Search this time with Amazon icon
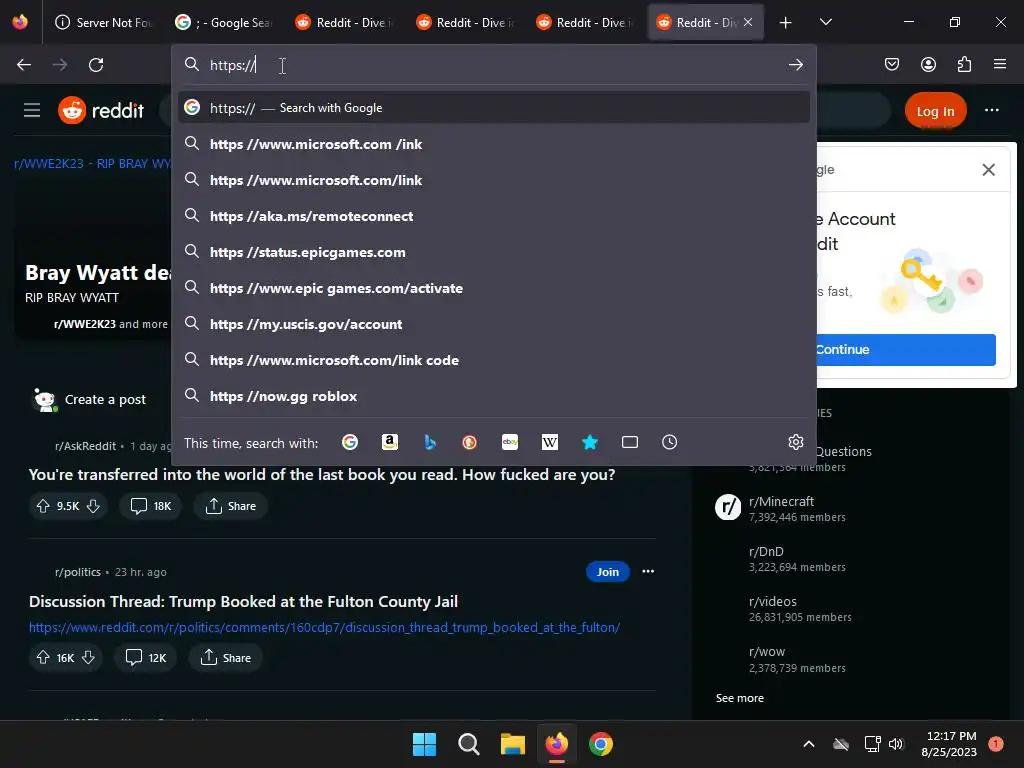Image resolution: width=1024 pixels, height=768 pixels. point(390,442)
